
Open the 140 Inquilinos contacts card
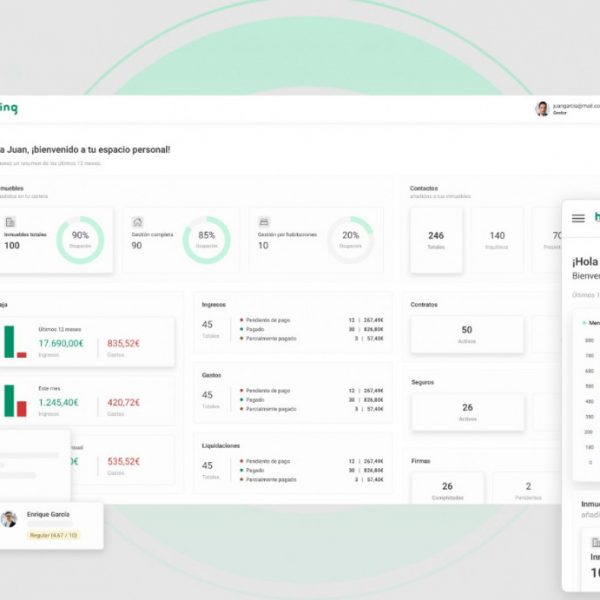497,240
